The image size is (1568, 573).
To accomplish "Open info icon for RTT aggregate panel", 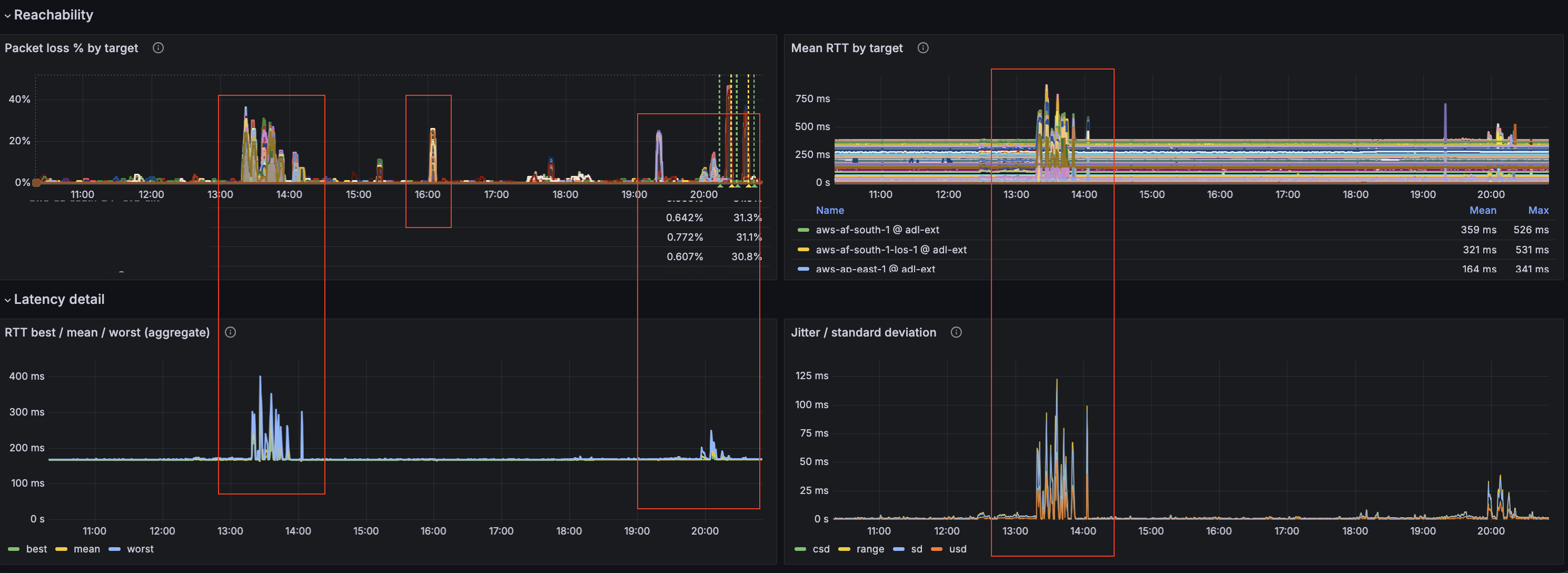I will tap(230, 332).
